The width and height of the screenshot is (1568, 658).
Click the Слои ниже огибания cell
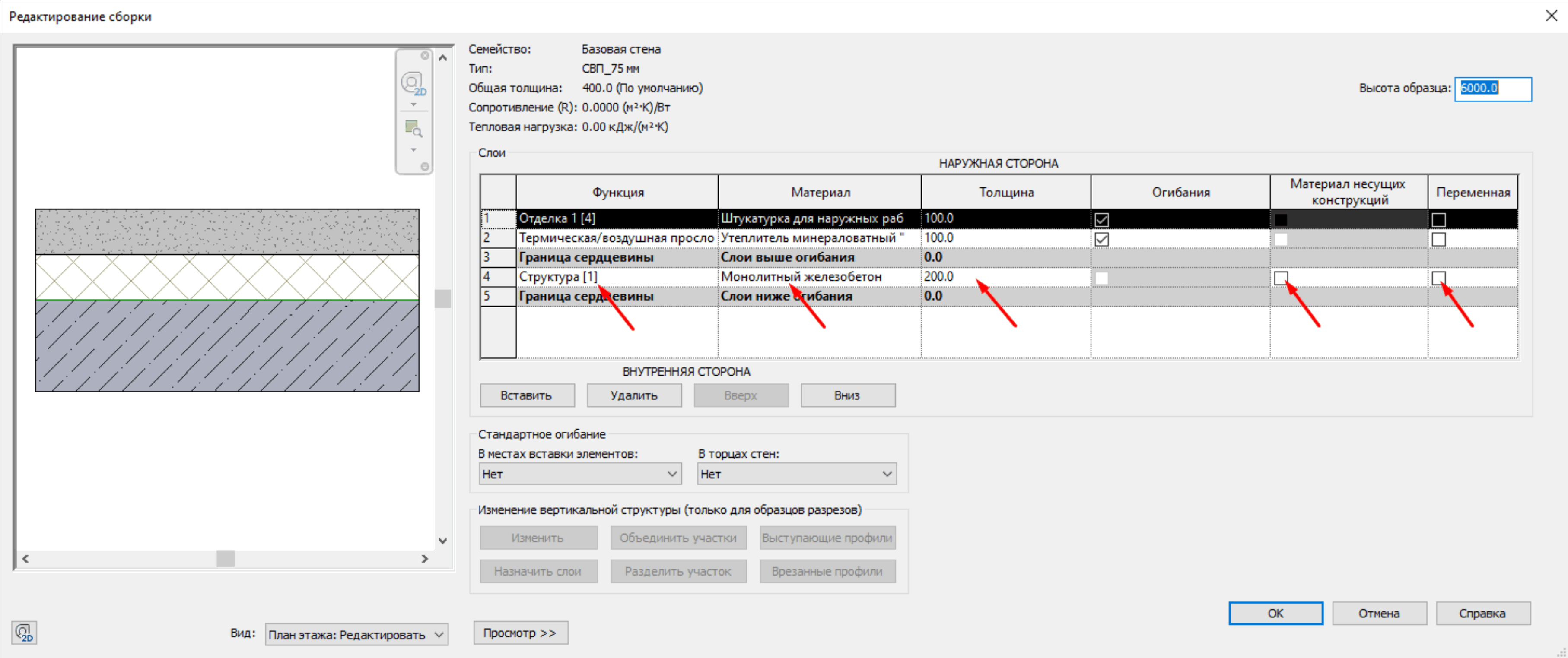click(x=819, y=297)
